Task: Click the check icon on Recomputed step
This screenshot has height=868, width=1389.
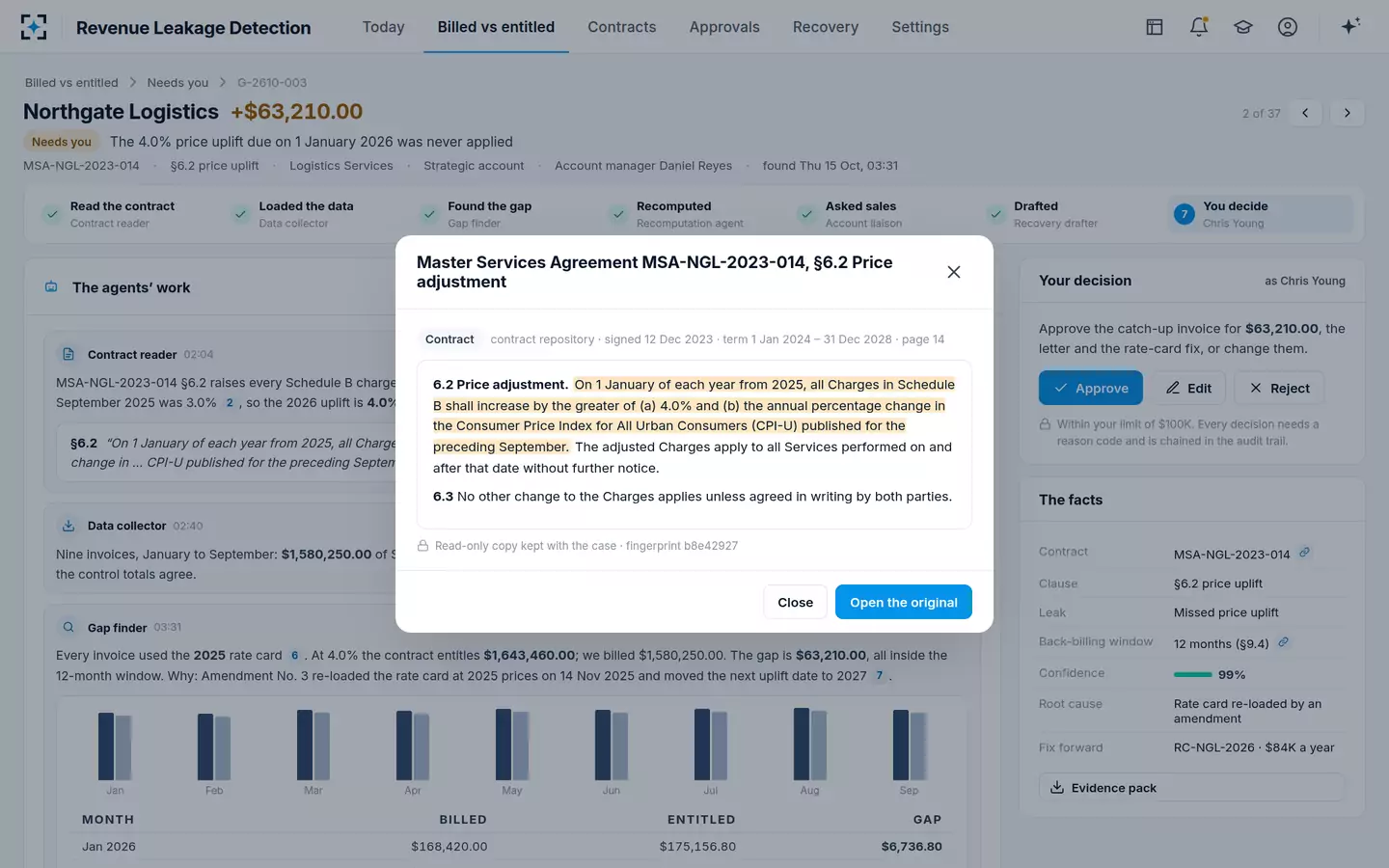Action: pos(618,214)
